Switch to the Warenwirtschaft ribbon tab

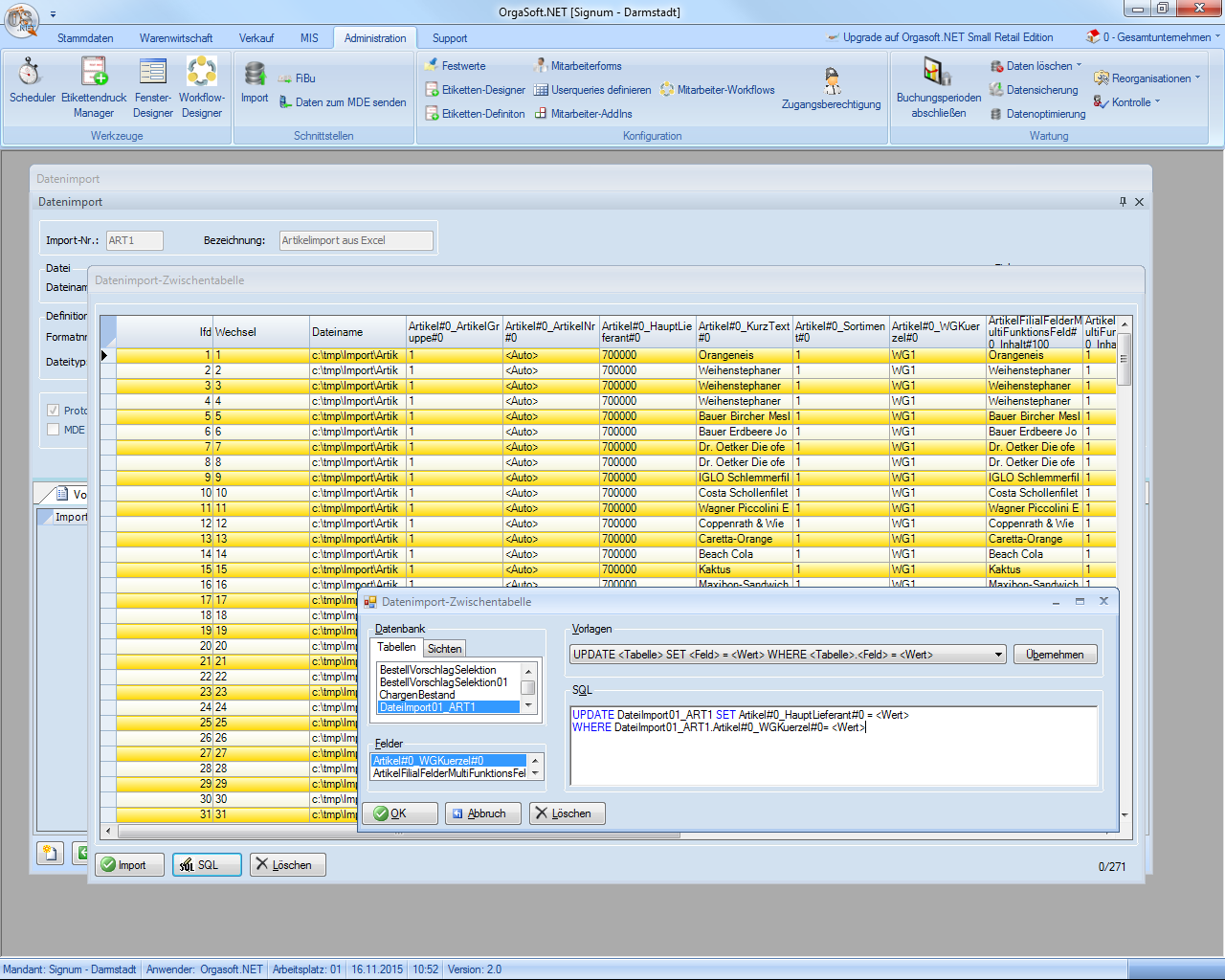pos(176,38)
